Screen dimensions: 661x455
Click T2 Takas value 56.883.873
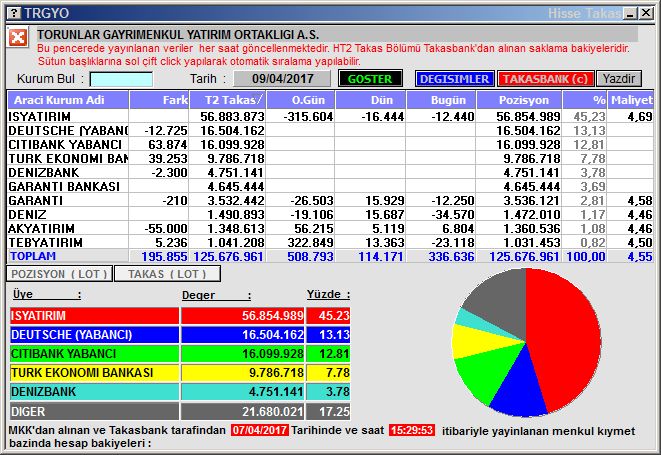[232, 116]
